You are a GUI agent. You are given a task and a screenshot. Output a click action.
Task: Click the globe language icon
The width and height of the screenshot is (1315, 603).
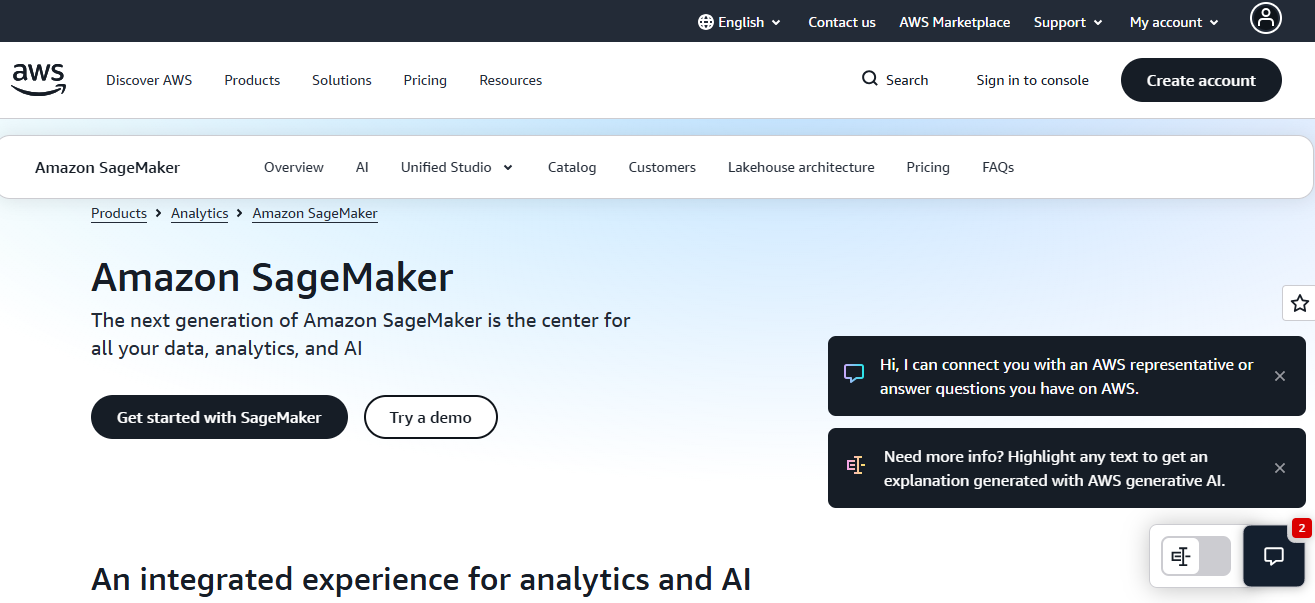coord(706,21)
